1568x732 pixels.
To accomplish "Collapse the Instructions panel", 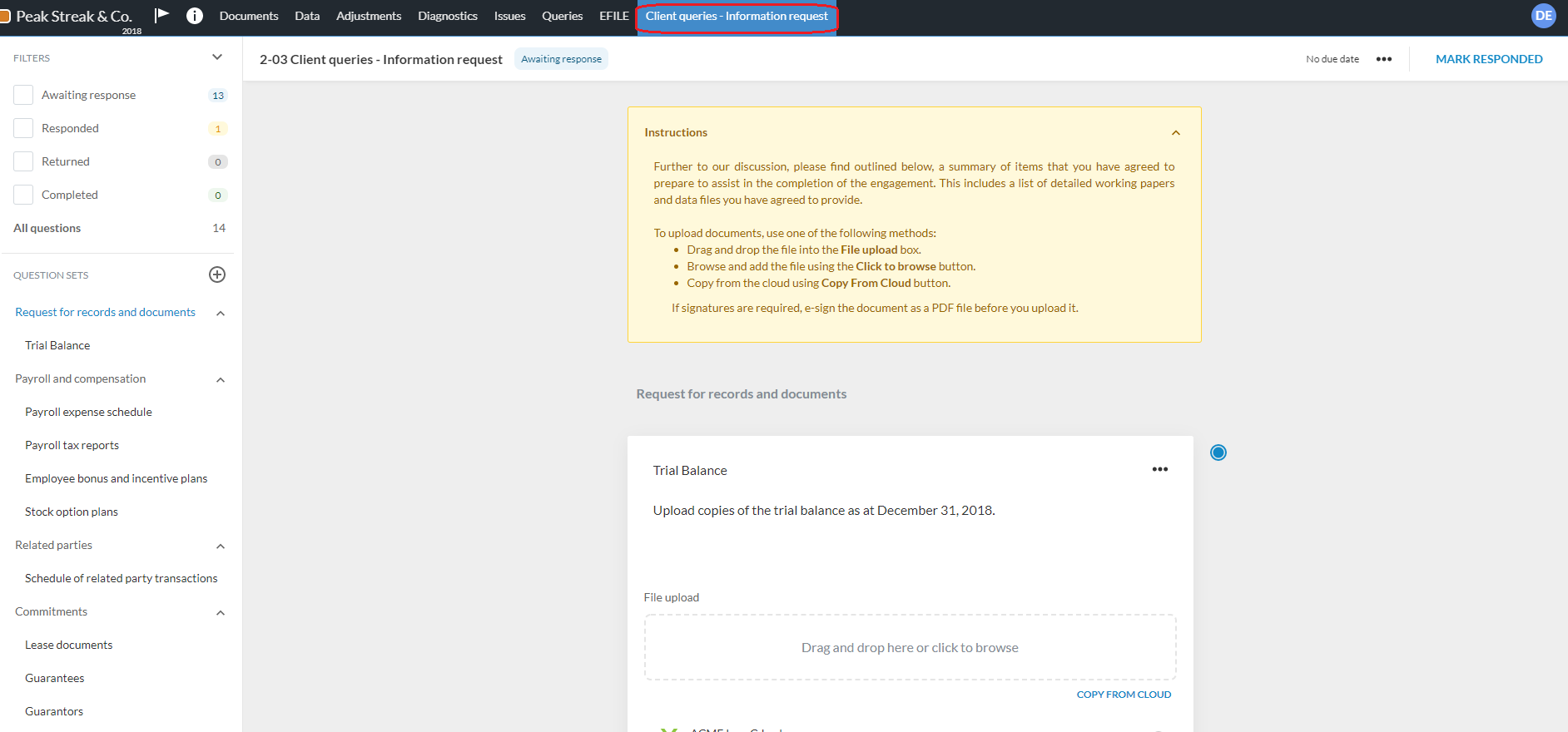I will 1175,133.
